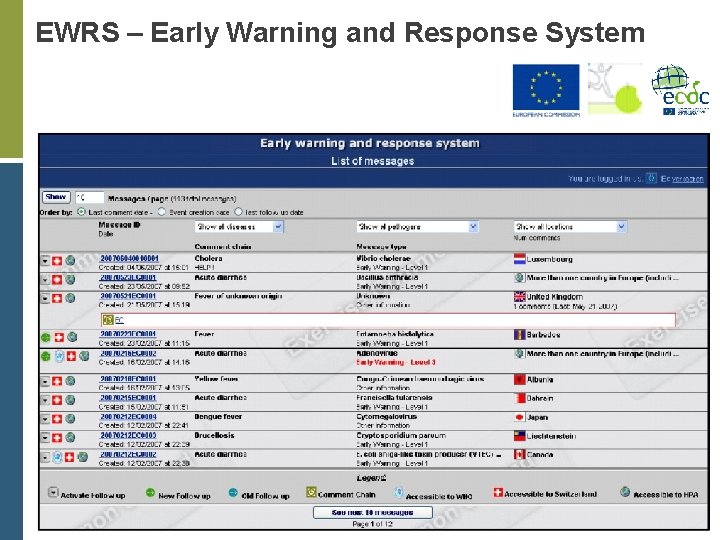Click the HPA globe icon in the Bacillus anthracis row
The width and height of the screenshot is (720, 540).
(x=70, y=280)
